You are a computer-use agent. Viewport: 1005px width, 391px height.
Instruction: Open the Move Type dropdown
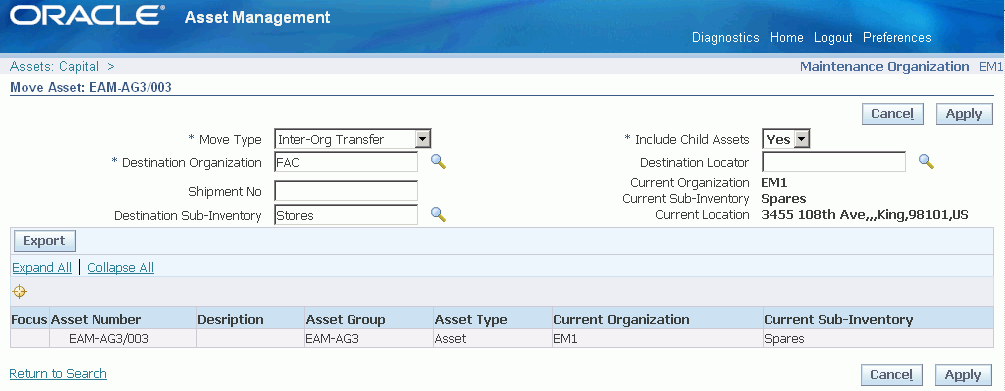click(353, 139)
